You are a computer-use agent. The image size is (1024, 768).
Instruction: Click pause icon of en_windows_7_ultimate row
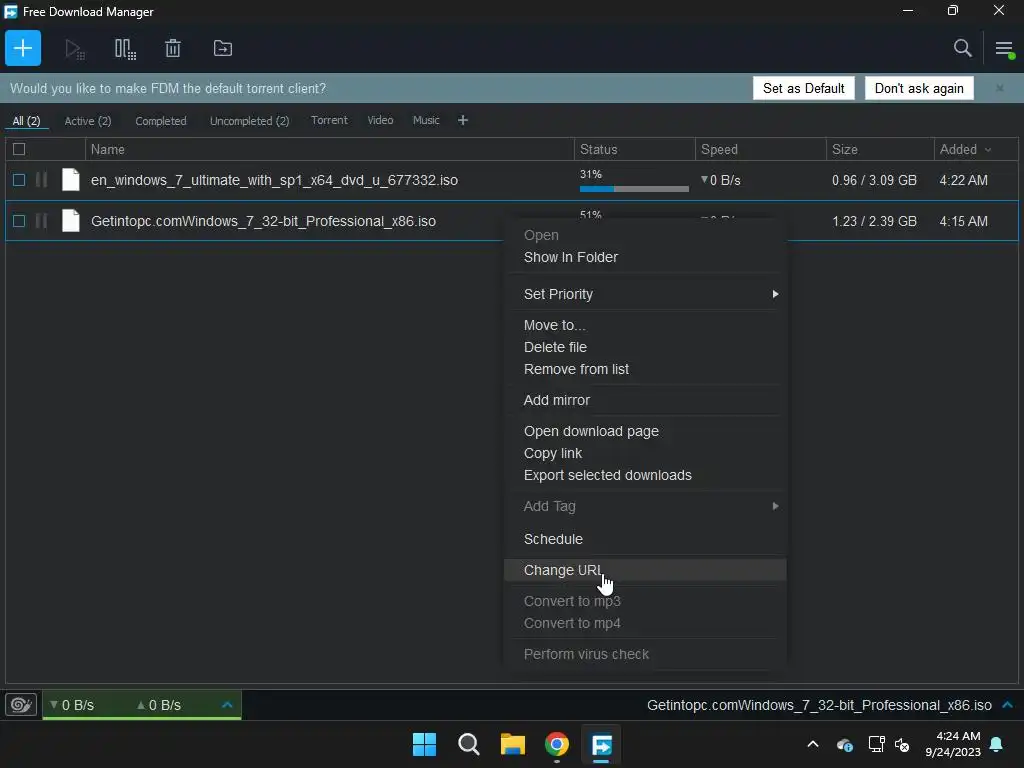pos(41,180)
